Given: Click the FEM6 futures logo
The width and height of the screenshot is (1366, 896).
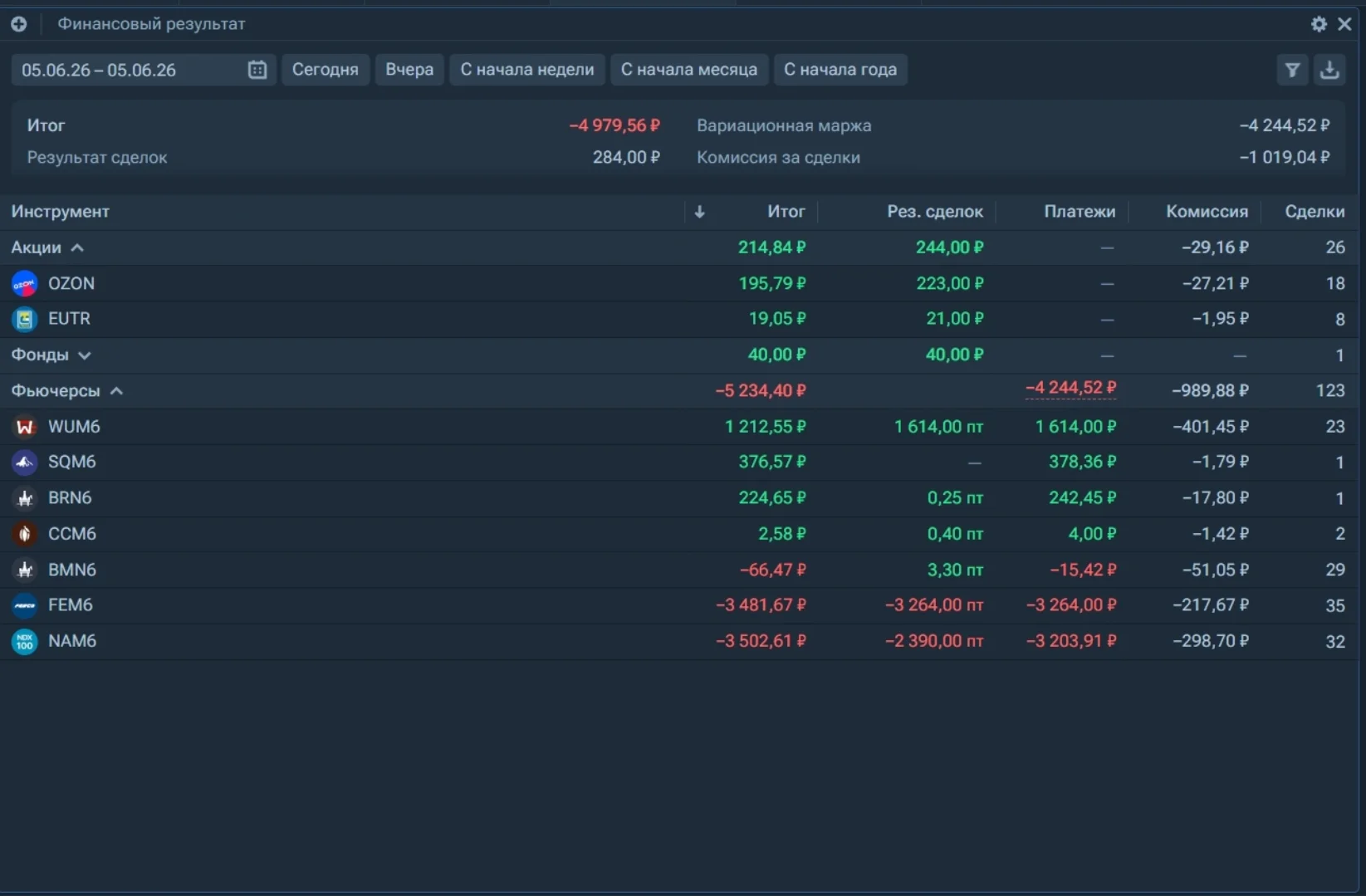Looking at the screenshot, I should coord(25,605).
